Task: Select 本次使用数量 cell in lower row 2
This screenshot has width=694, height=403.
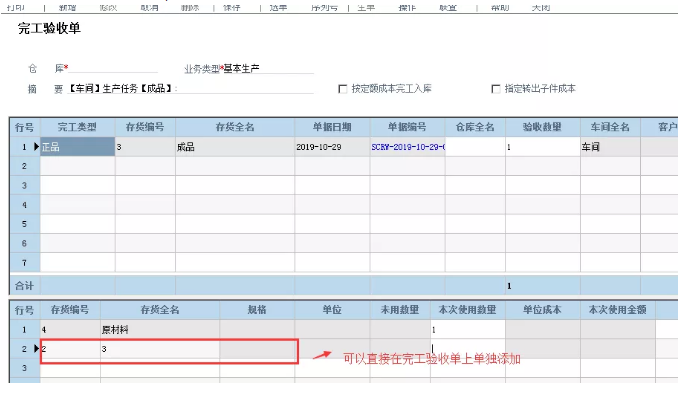Action: [x=468, y=349]
